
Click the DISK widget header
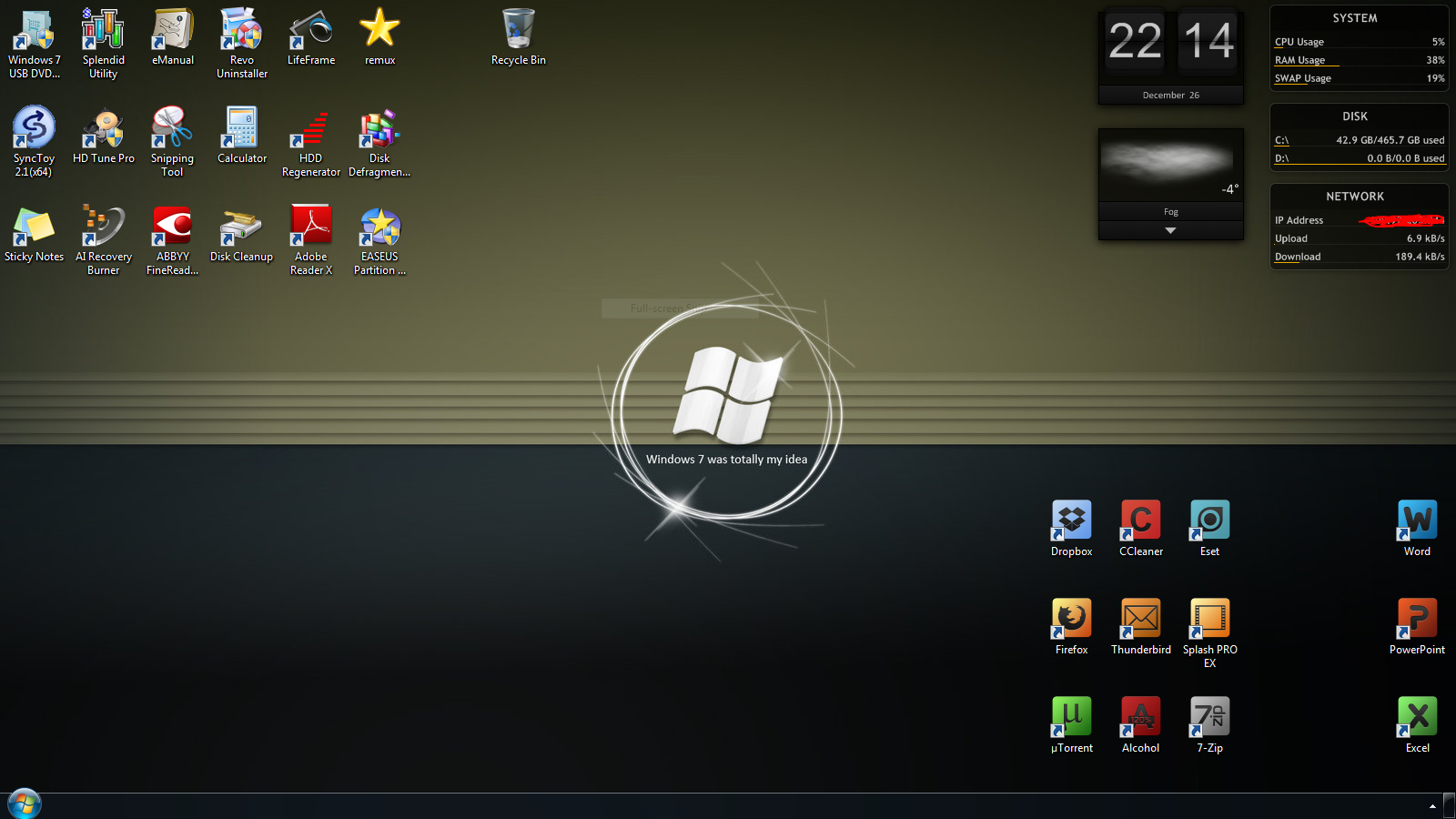(x=1355, y=116)
